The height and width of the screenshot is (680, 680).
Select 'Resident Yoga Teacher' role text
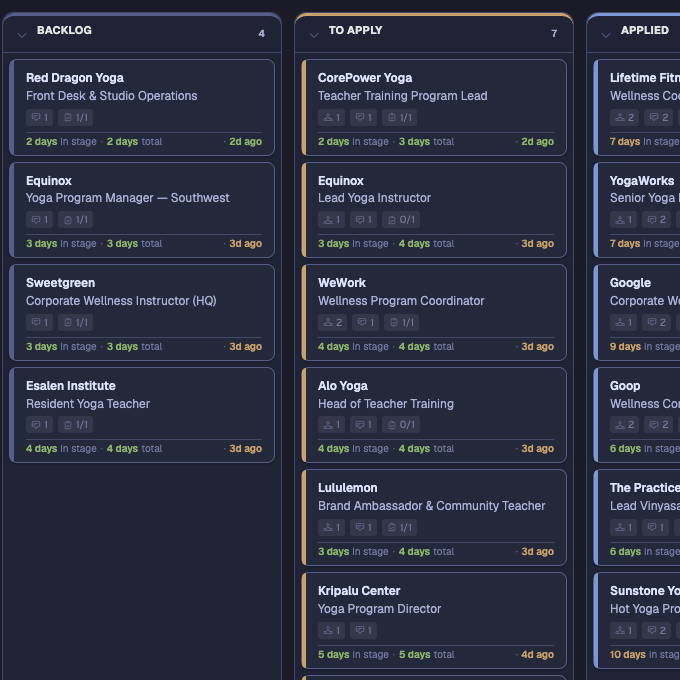point(88,404)
